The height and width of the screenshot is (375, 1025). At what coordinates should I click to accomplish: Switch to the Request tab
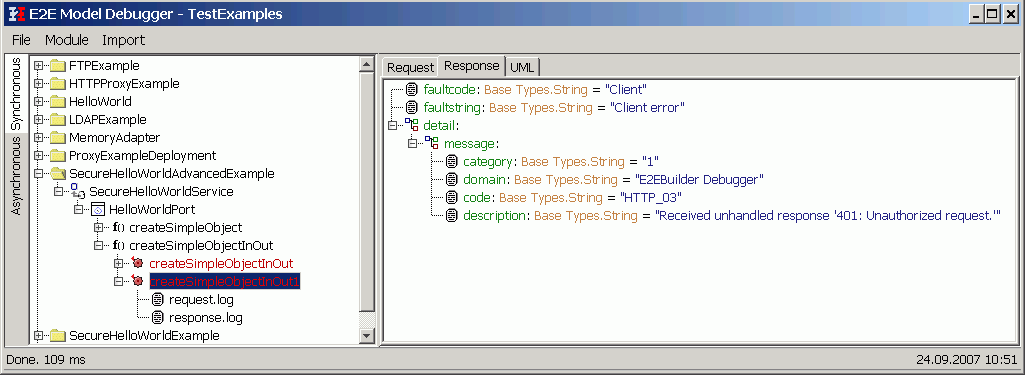[410, 67]
